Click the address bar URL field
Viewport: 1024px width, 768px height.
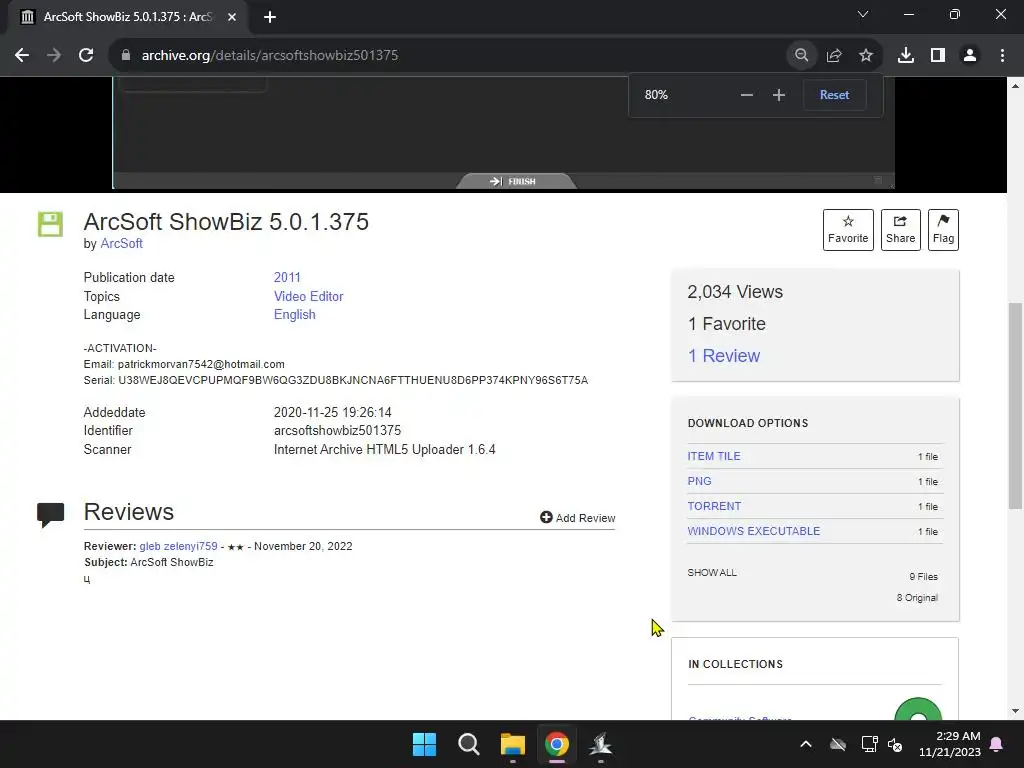coord(451,56)
